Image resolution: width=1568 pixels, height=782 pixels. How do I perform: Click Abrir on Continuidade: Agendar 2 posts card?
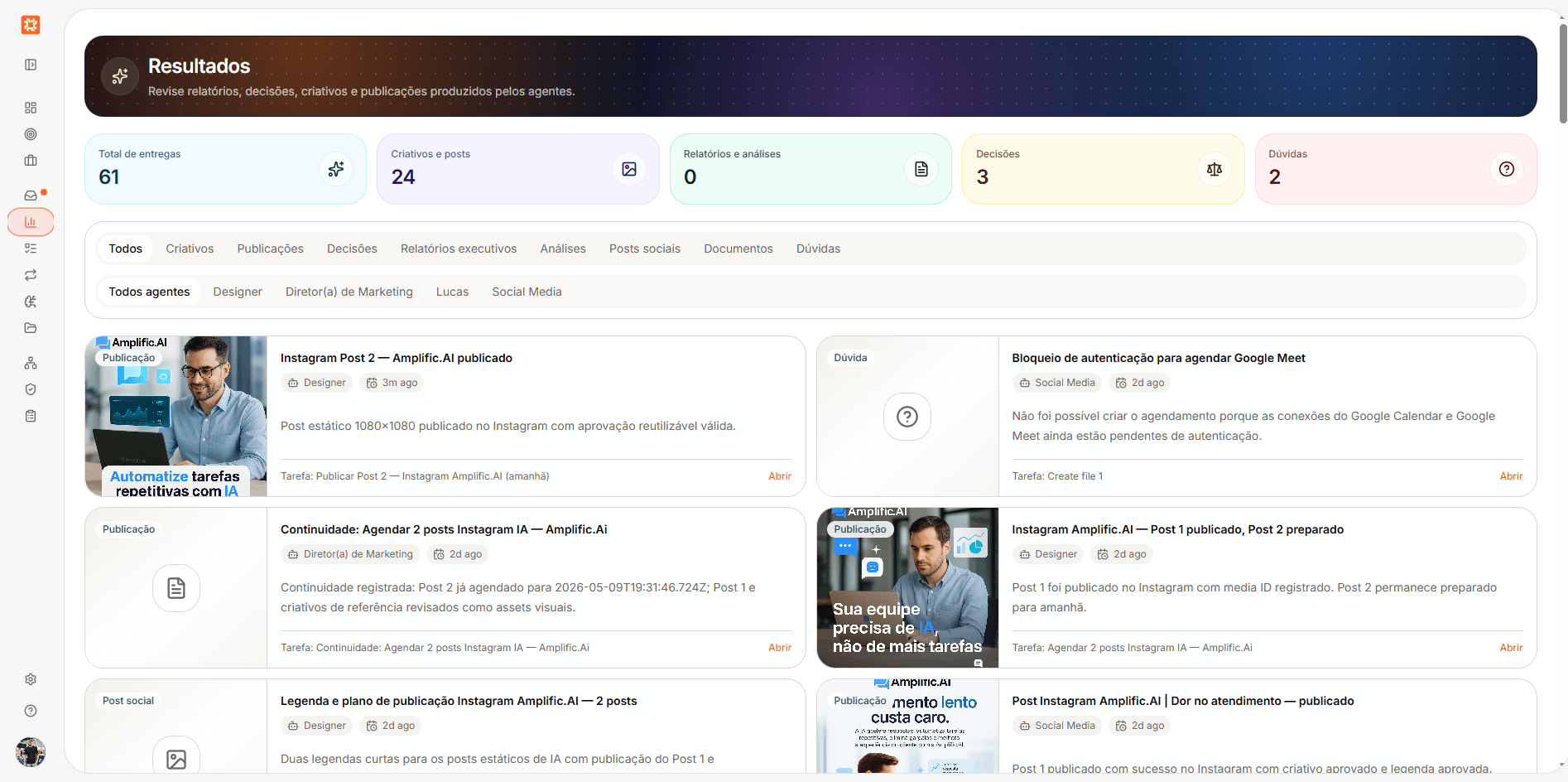(780, 648)
